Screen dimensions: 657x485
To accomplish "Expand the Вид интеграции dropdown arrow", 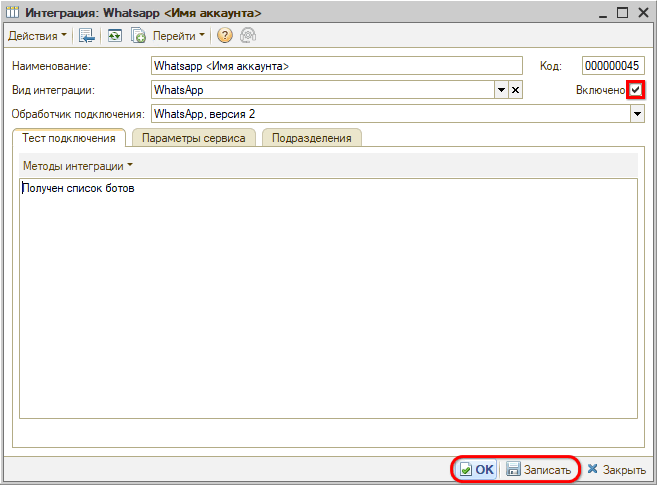I will pyautogui.click(x=501, y=90).
